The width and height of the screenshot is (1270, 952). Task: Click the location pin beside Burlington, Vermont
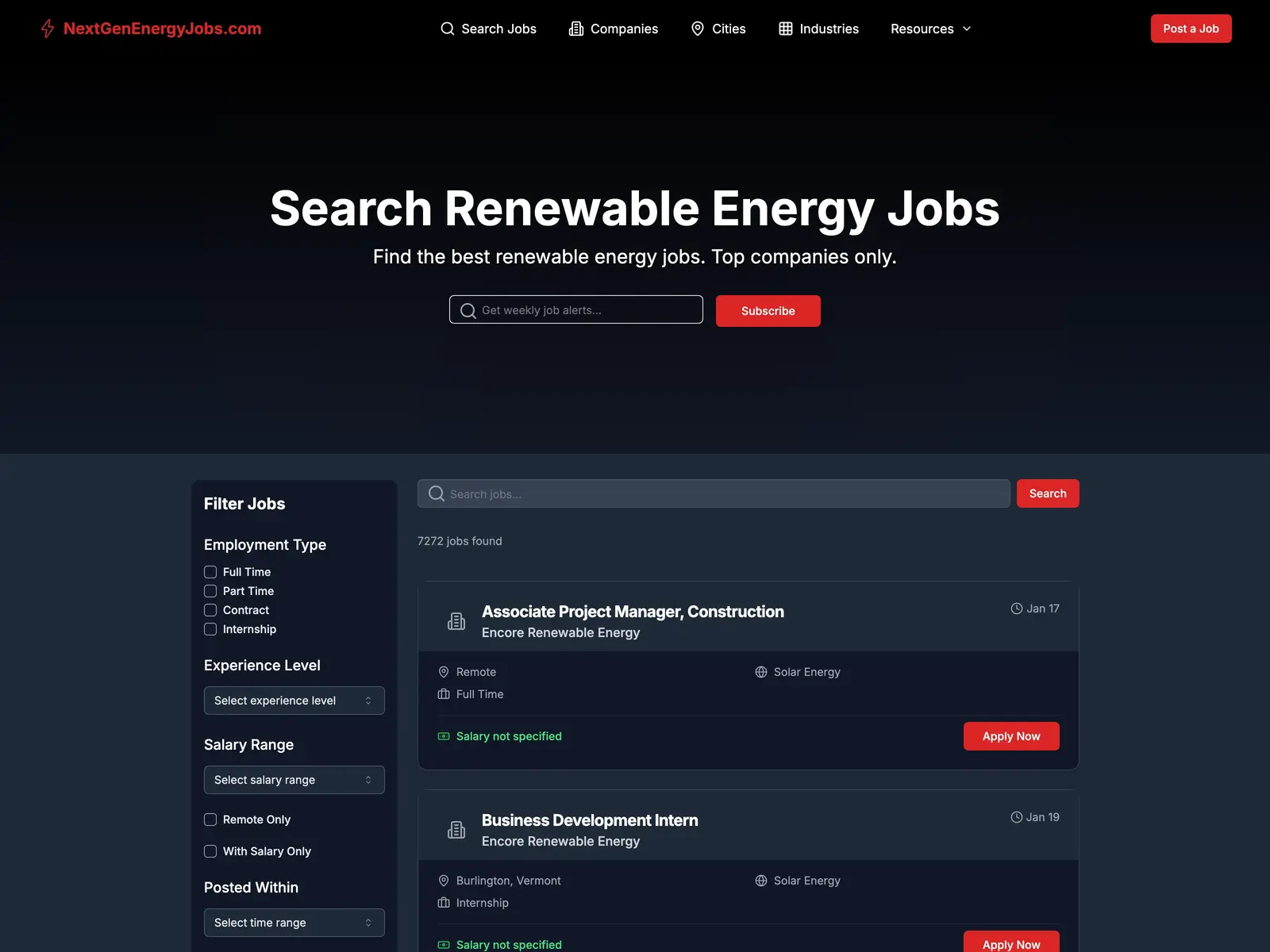(x=444, y=881)
